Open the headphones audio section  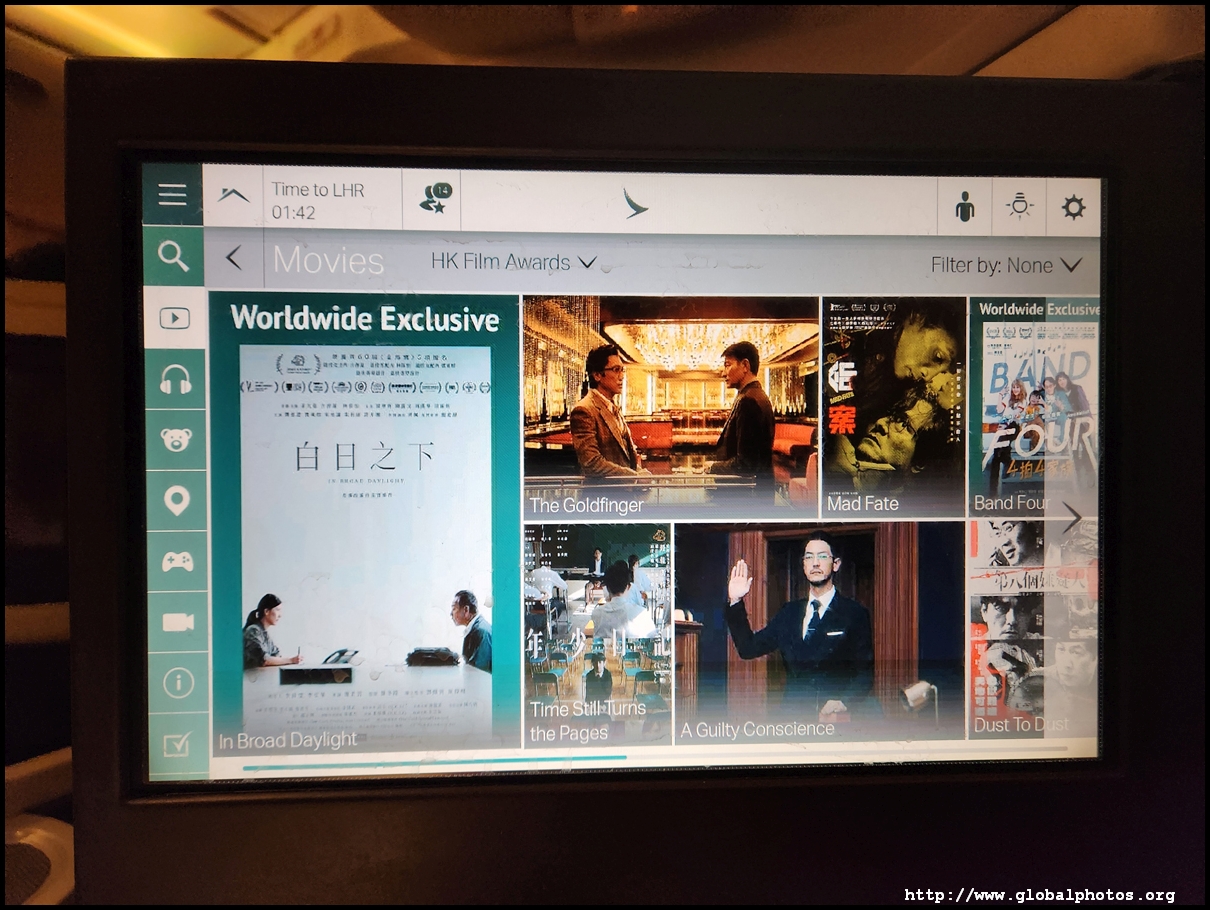176,379
